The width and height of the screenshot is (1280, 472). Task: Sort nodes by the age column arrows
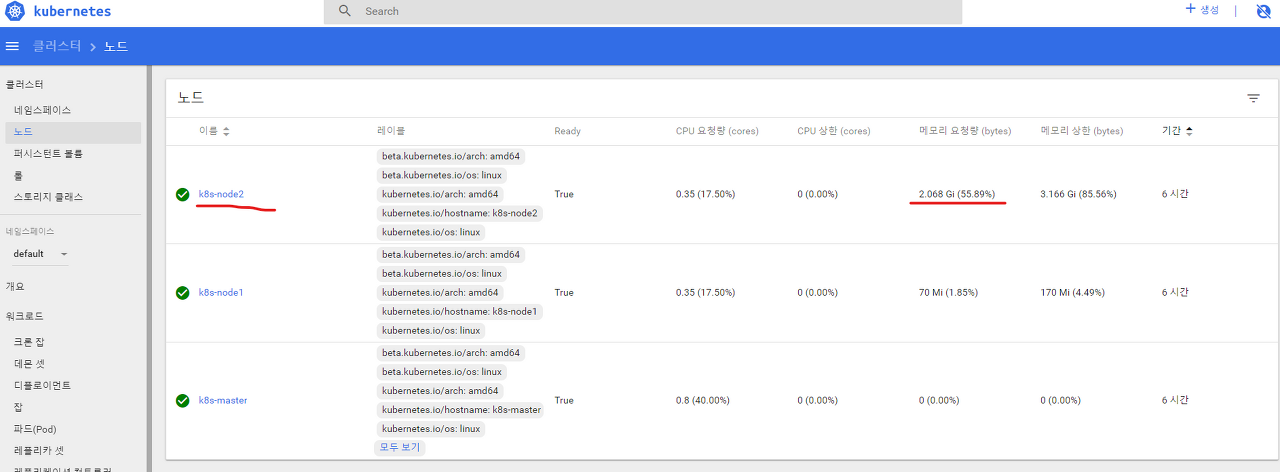click(x=1189, y=131)
